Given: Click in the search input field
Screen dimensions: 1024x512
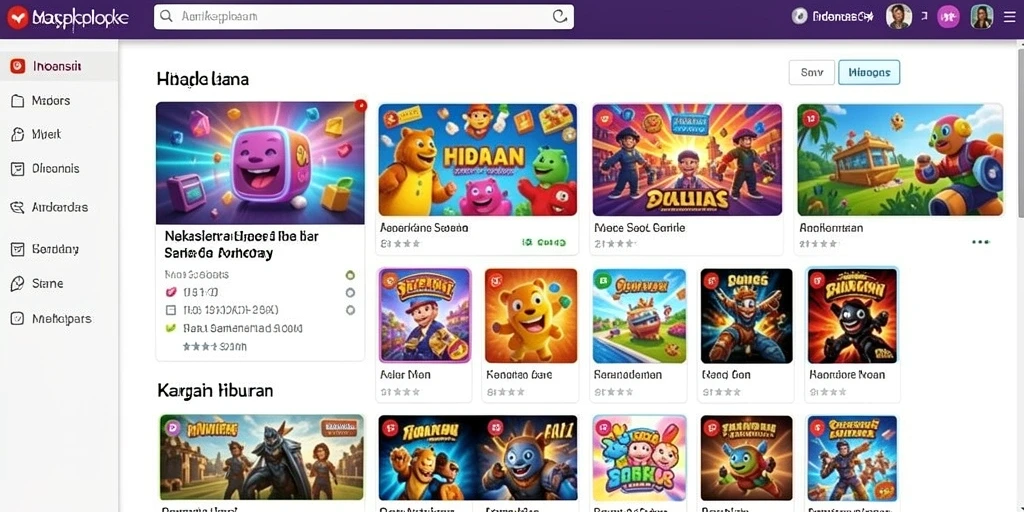Looking at the screenshot, I should (364, 17).
